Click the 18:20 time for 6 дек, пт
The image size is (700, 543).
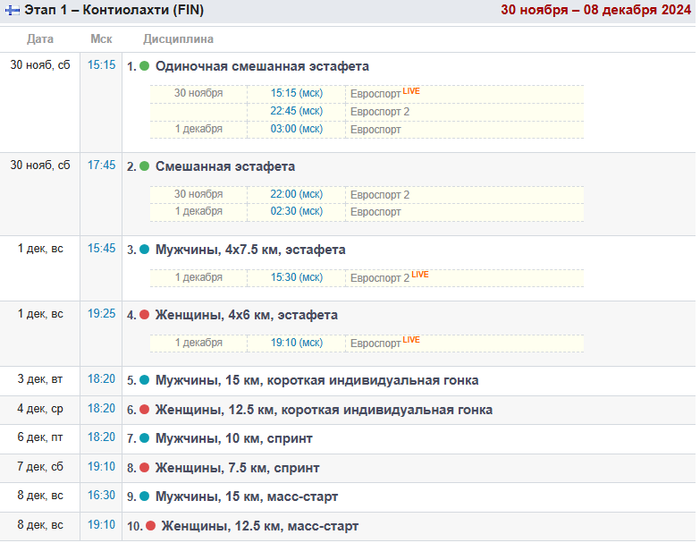tap(101, 437)
